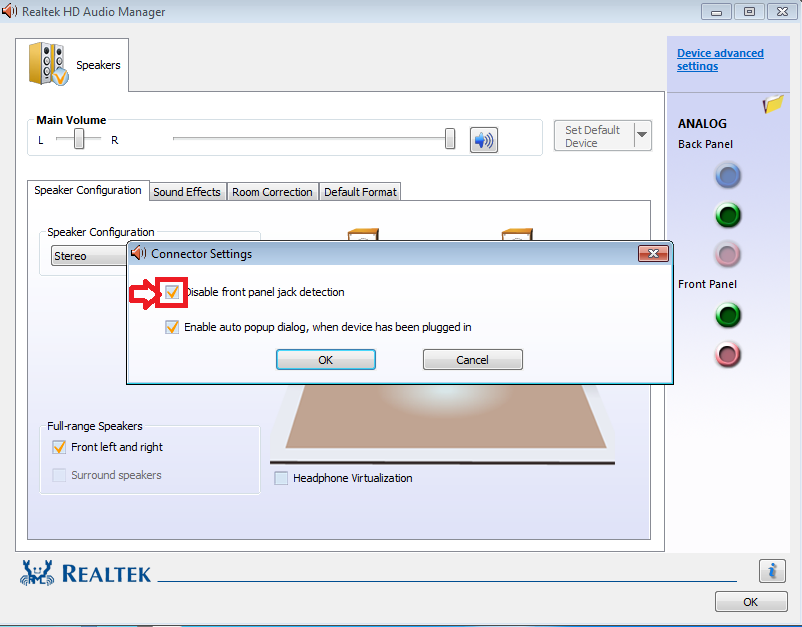Click the pink back panel jack
This screenshot has height=627, width=802.
[727, 254]
